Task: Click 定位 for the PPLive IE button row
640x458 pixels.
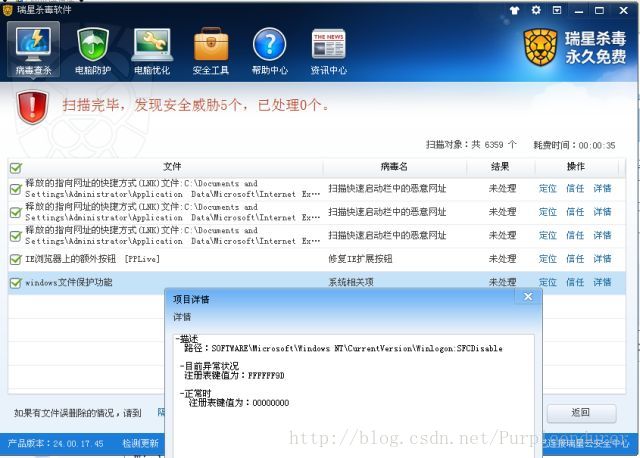Action: (x=548, y=259)
